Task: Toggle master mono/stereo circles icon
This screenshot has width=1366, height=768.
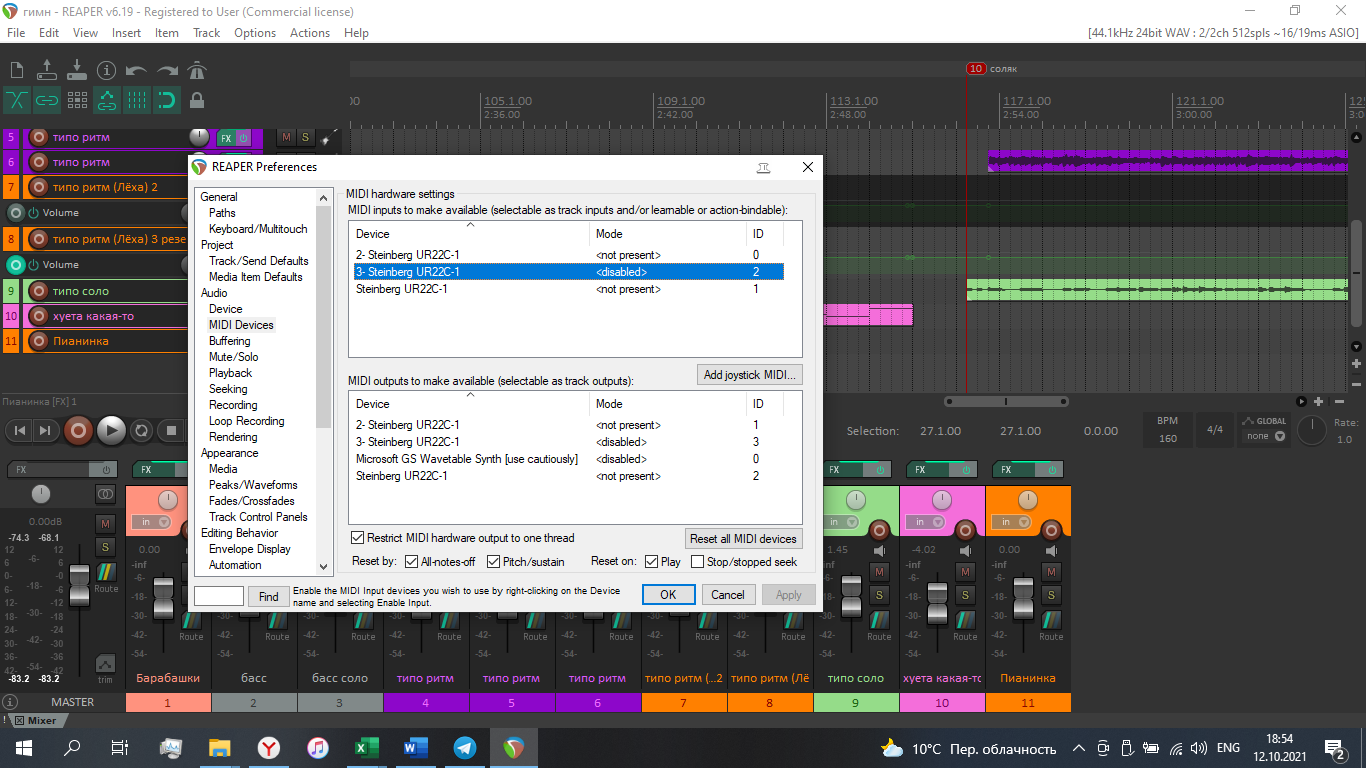Action: (105, 494)
